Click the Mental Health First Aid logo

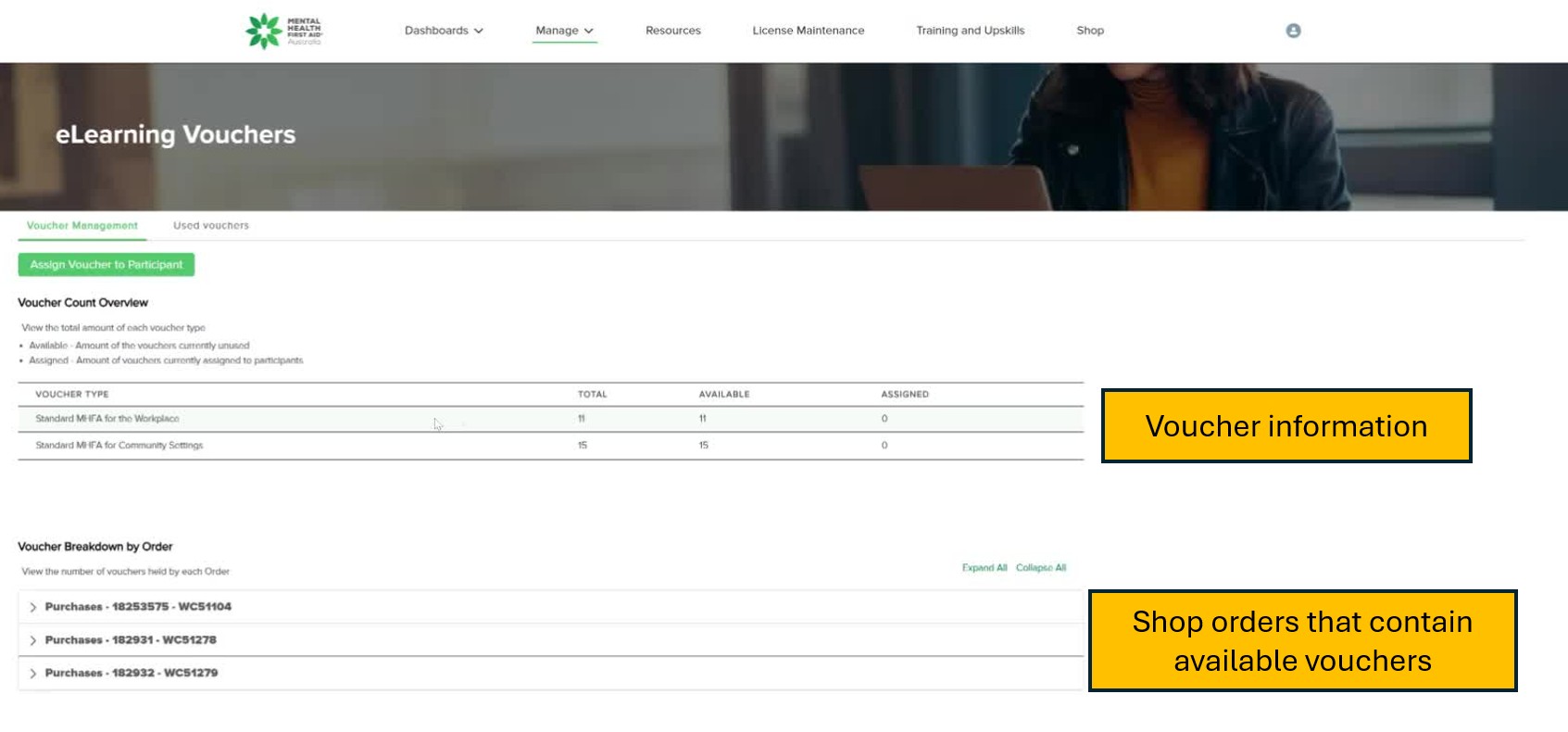(x=282, y=31)
